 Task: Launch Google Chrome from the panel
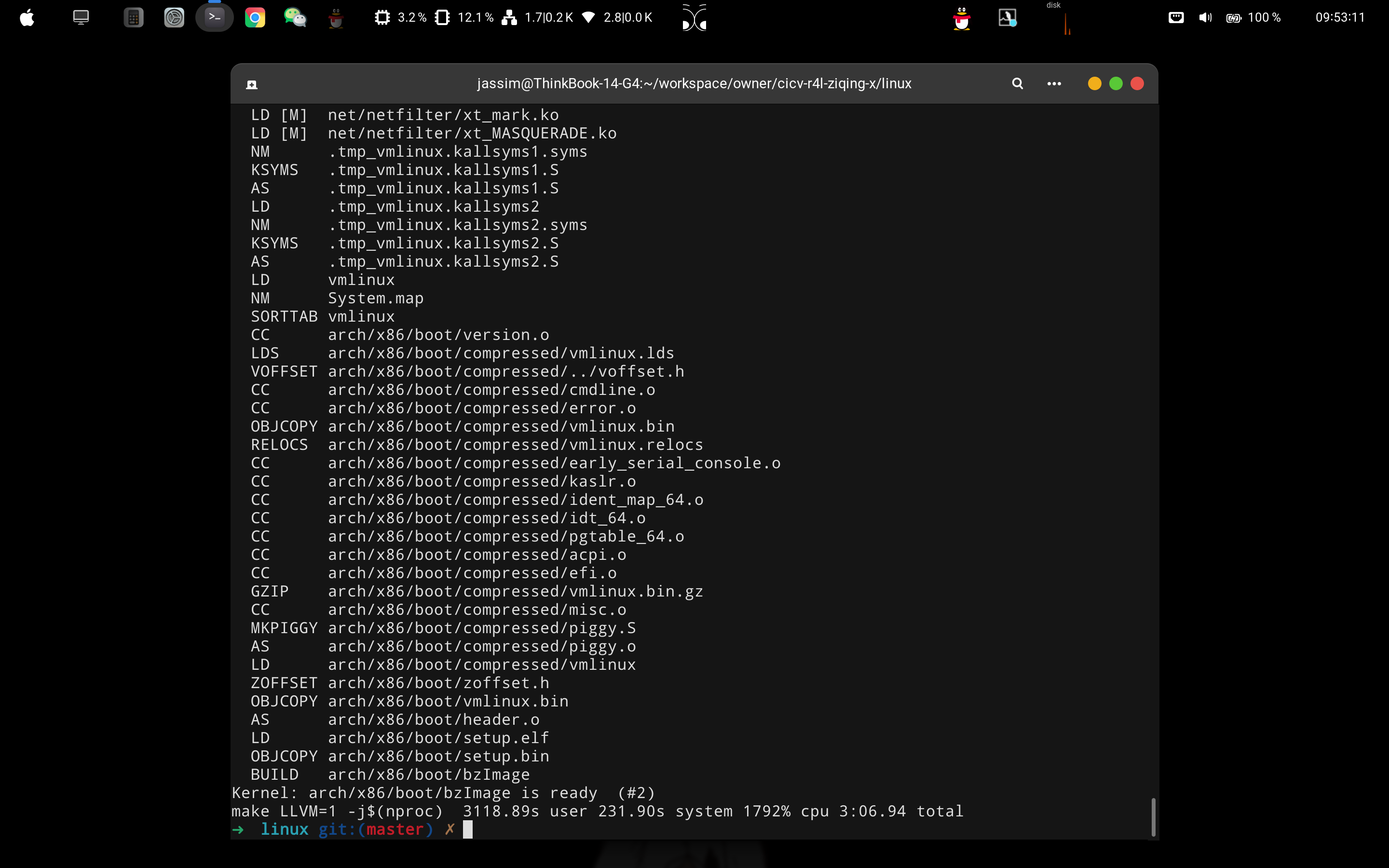(255, 18)
